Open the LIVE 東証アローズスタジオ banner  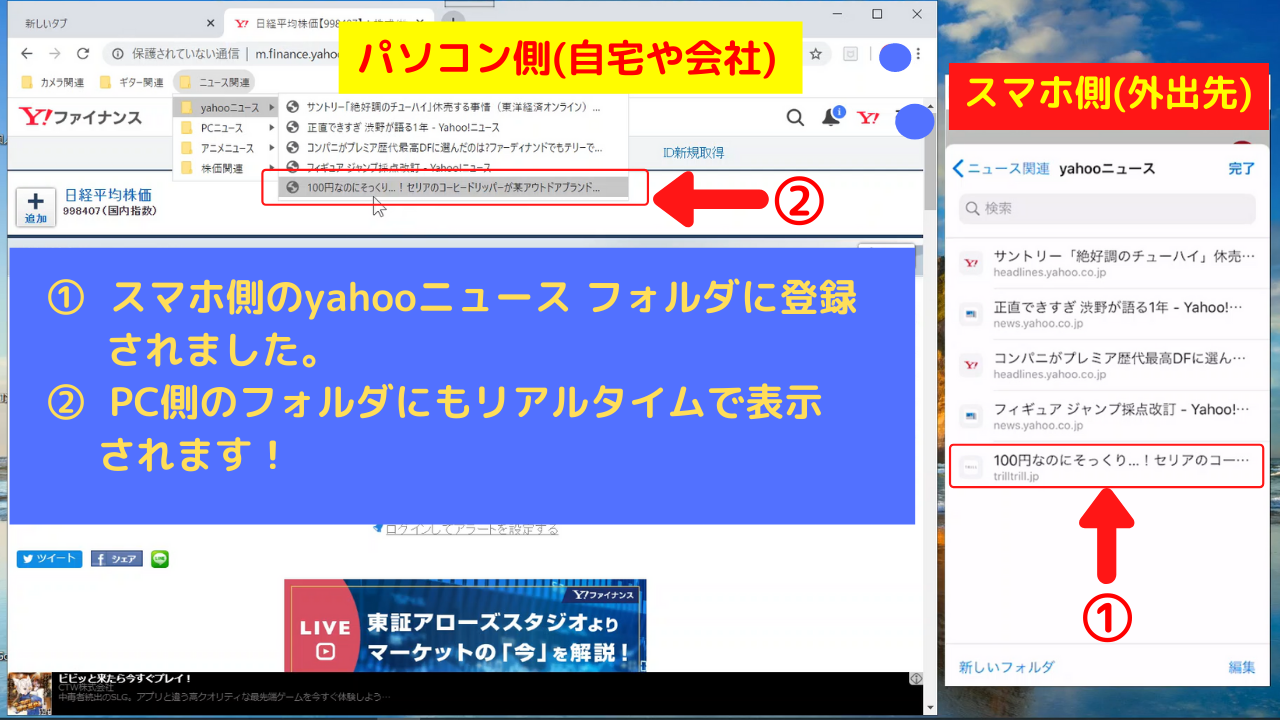465,625
